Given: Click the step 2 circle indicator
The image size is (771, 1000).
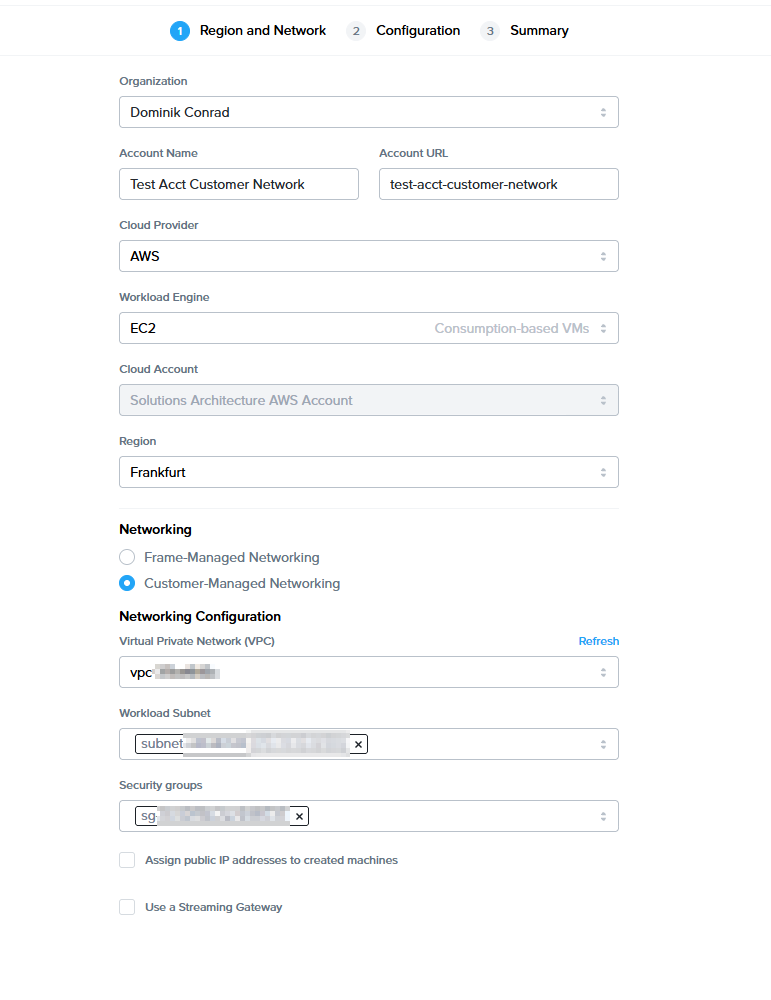Looking at the screenshot, I should (x=356, y=31).
